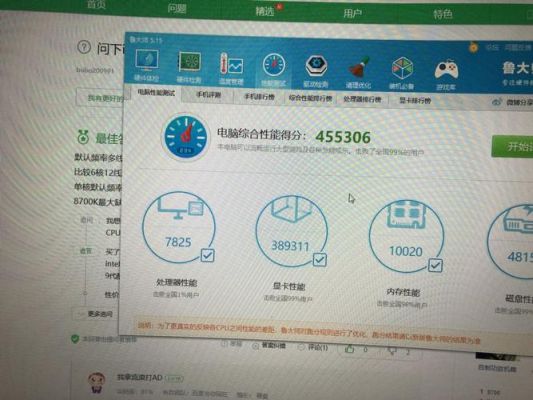533x400 pixels.
Task: Open the 清理优化 broom icon
Action: click(x=358, y=73)
